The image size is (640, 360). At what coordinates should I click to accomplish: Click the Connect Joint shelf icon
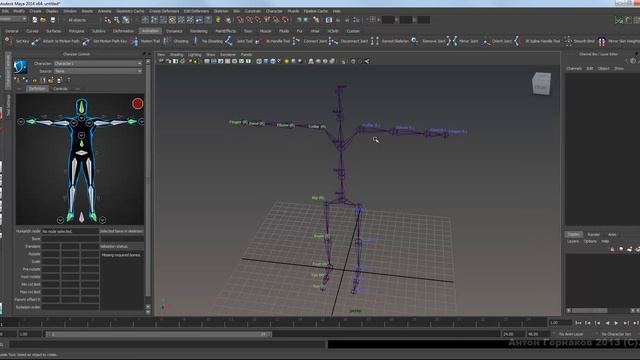297,41
